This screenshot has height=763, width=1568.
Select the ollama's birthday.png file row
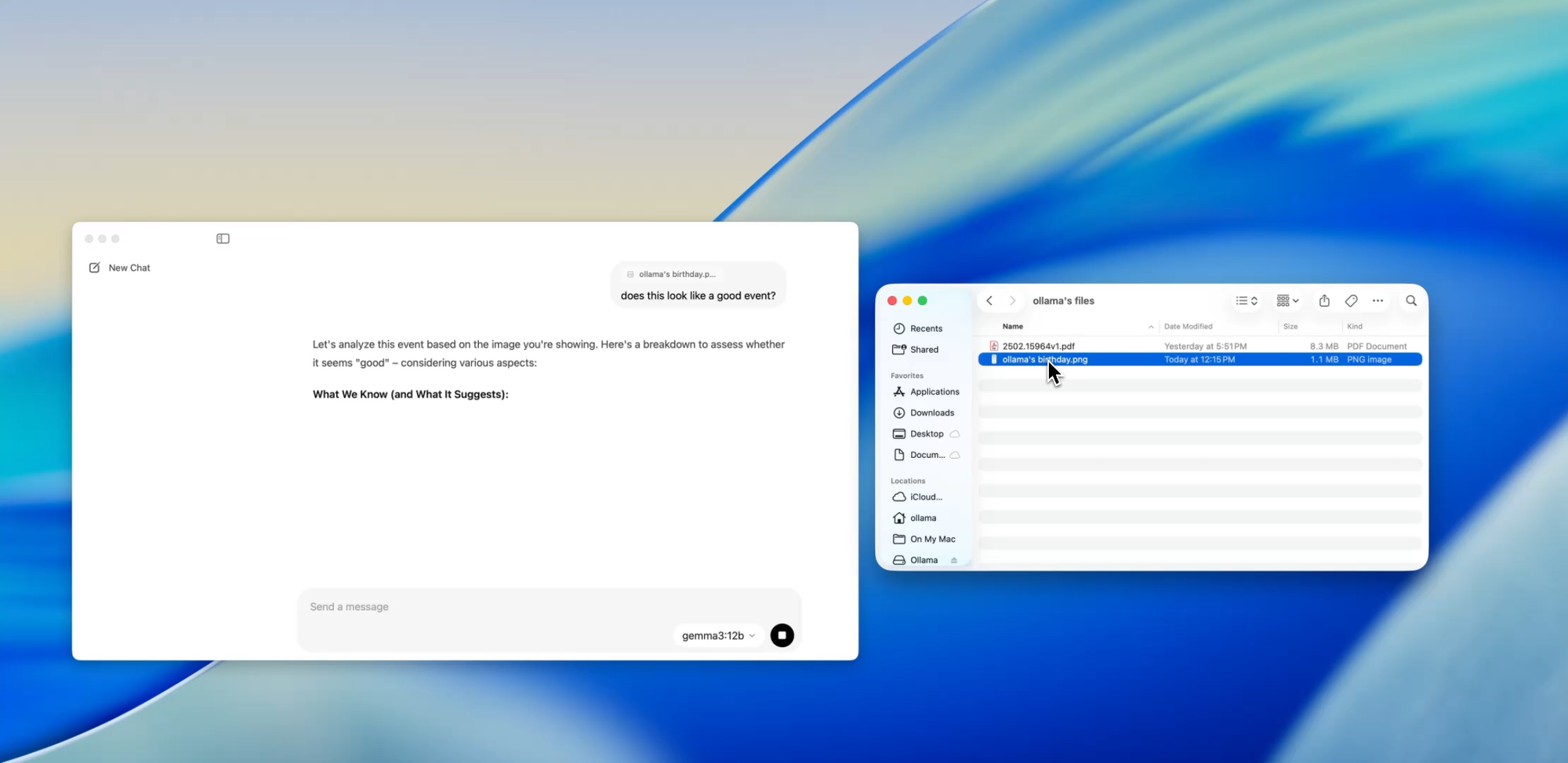pyautogui.click(x=1200, y=359)
